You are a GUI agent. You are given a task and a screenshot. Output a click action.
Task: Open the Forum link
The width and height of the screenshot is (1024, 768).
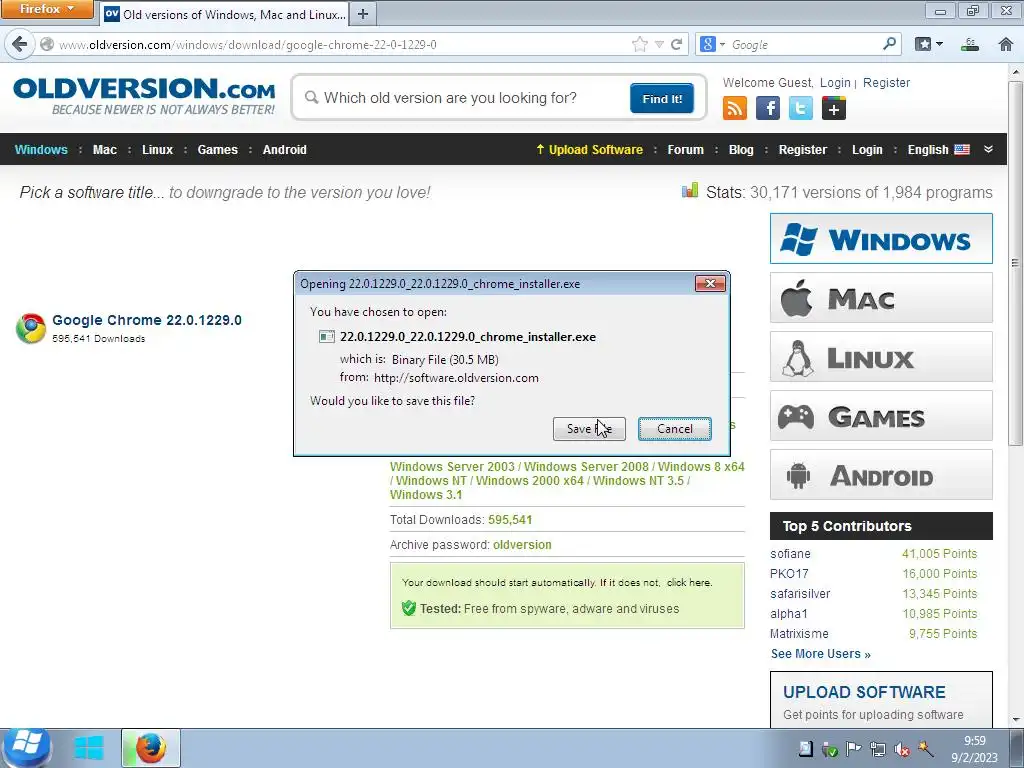(686, 150)
